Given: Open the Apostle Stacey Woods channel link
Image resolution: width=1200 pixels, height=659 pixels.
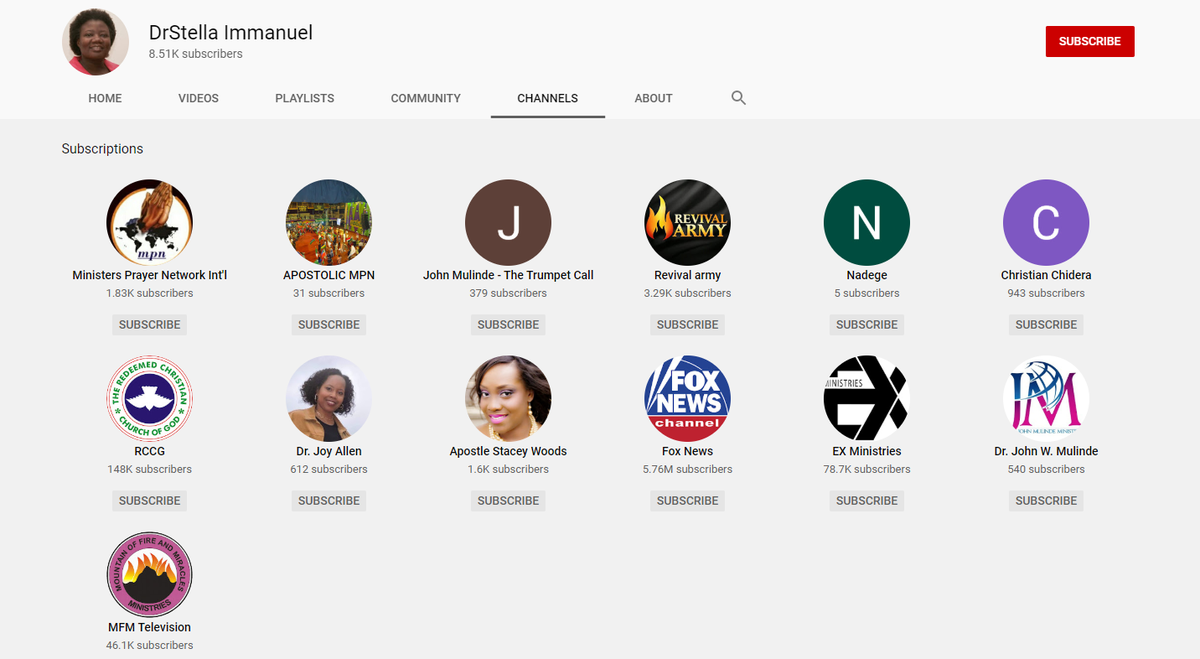Looking at the screenshot, I should [508, 451].
